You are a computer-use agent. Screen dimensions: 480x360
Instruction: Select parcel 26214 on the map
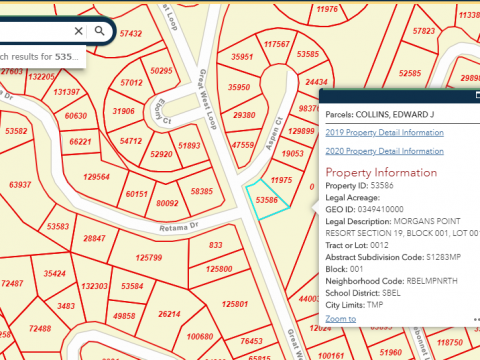point(169,314)
